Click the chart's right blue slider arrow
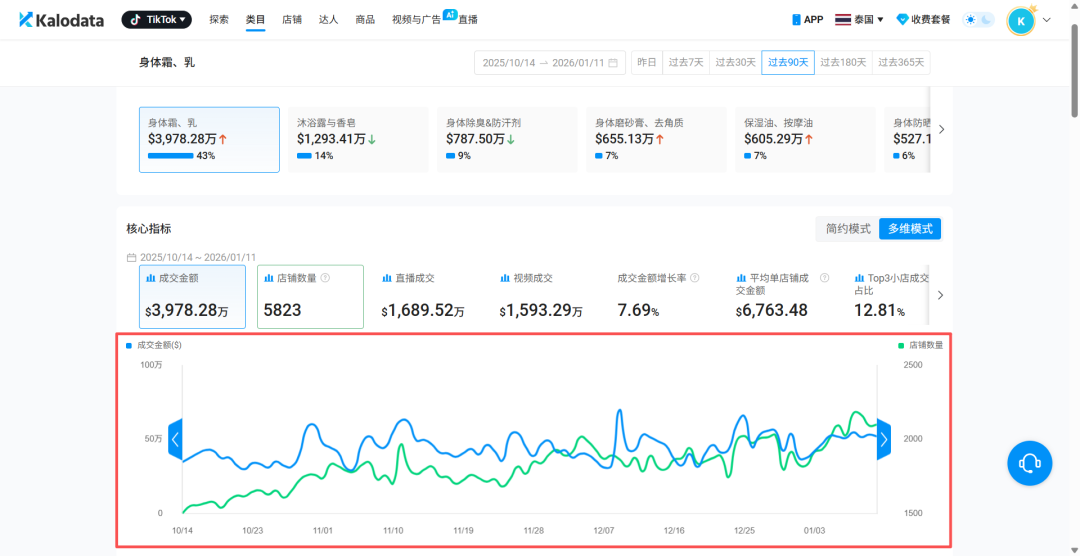 pos(883,439)
